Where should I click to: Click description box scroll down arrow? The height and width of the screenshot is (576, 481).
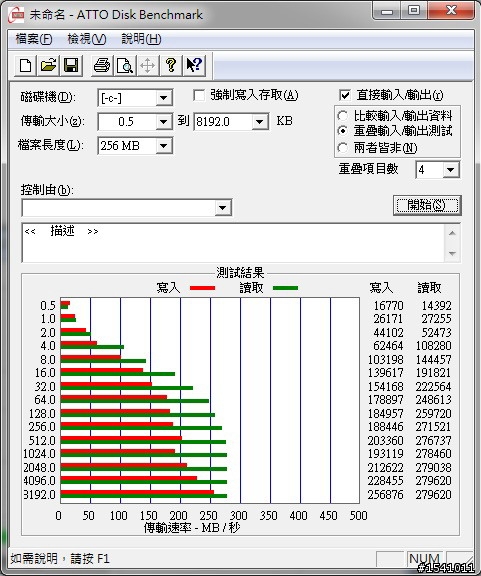pos(452,253)
